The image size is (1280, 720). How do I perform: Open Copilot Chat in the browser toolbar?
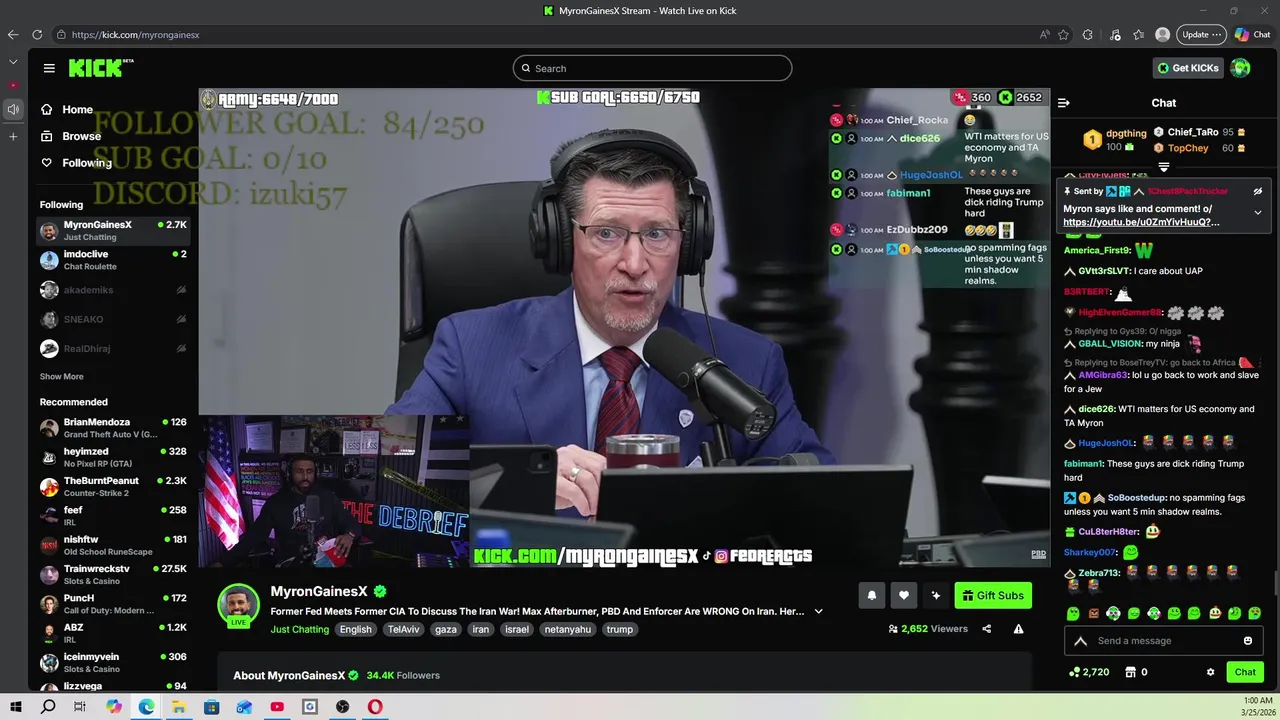(1252, 34)
